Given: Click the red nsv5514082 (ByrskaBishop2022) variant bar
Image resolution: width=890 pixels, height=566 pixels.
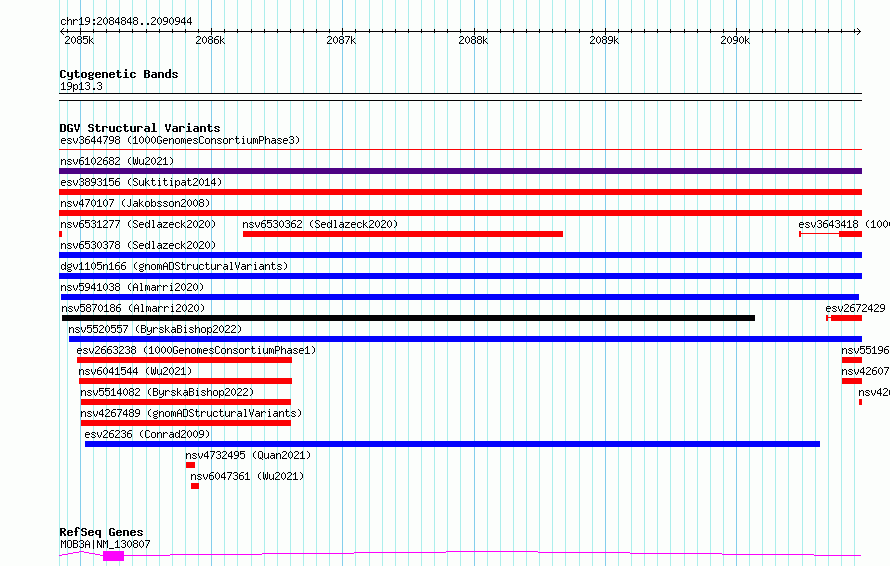Looking at the screenshot, I should click(186, 402).
